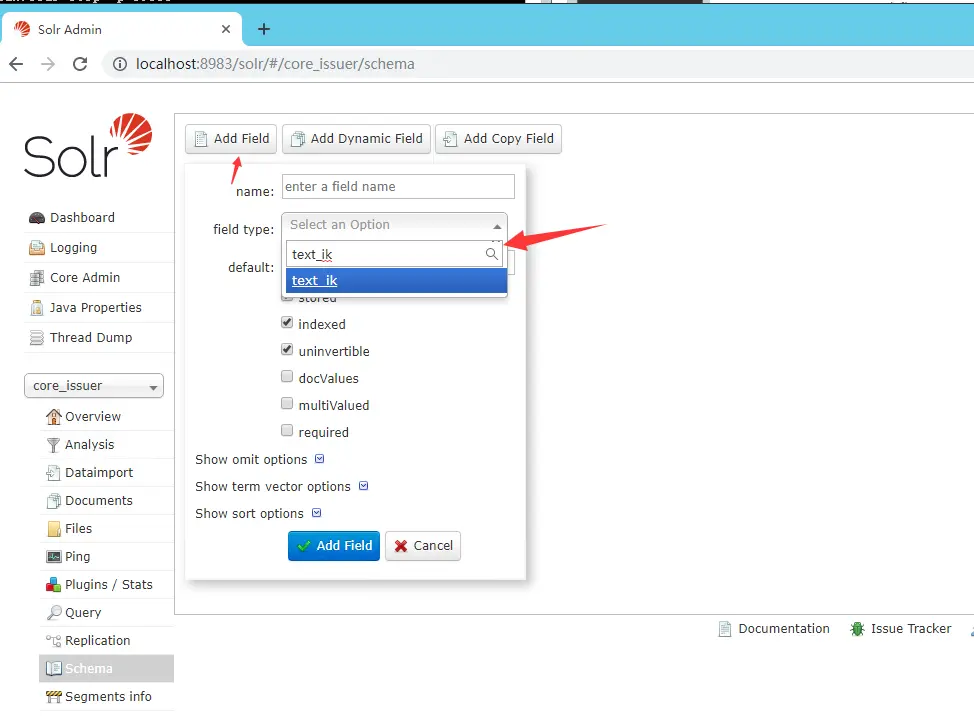This screenshot has width=974, height=721.
Task: Open the Documentation link
Action: pyautogui.click(x=784, y=628)
